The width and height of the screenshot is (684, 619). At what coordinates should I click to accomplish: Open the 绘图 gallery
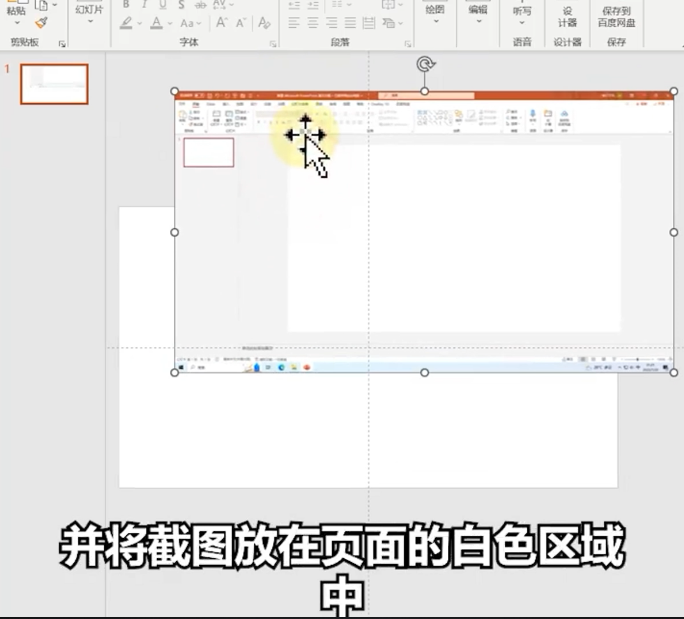435,12
